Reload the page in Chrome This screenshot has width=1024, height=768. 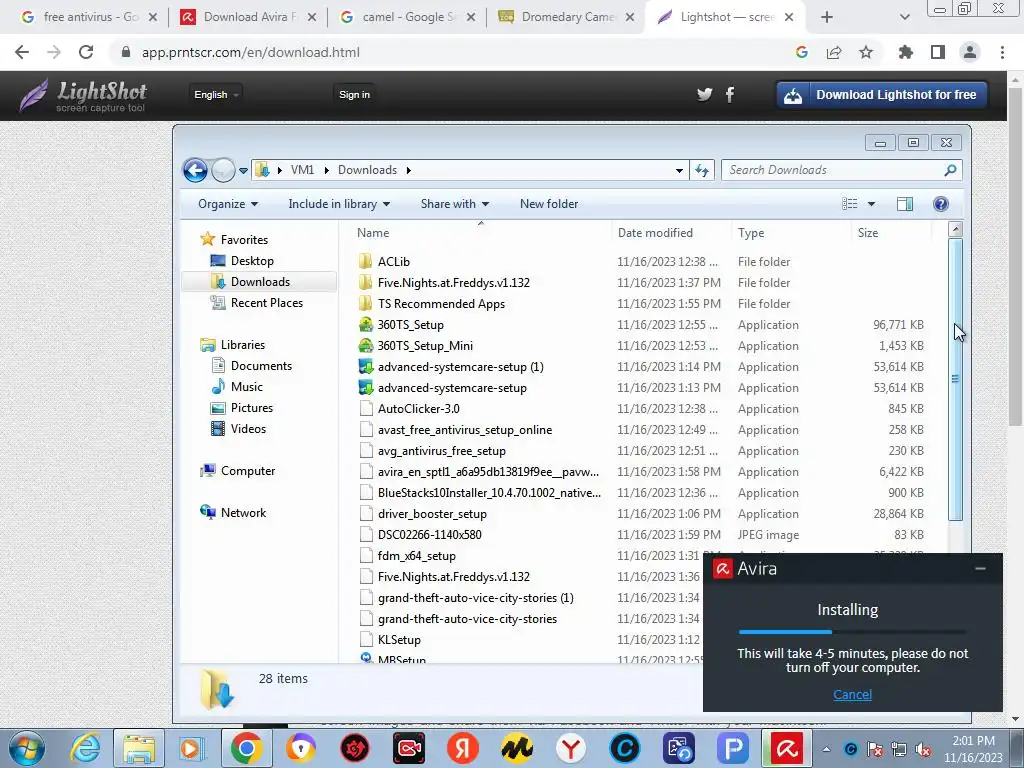tap(86, 52)
